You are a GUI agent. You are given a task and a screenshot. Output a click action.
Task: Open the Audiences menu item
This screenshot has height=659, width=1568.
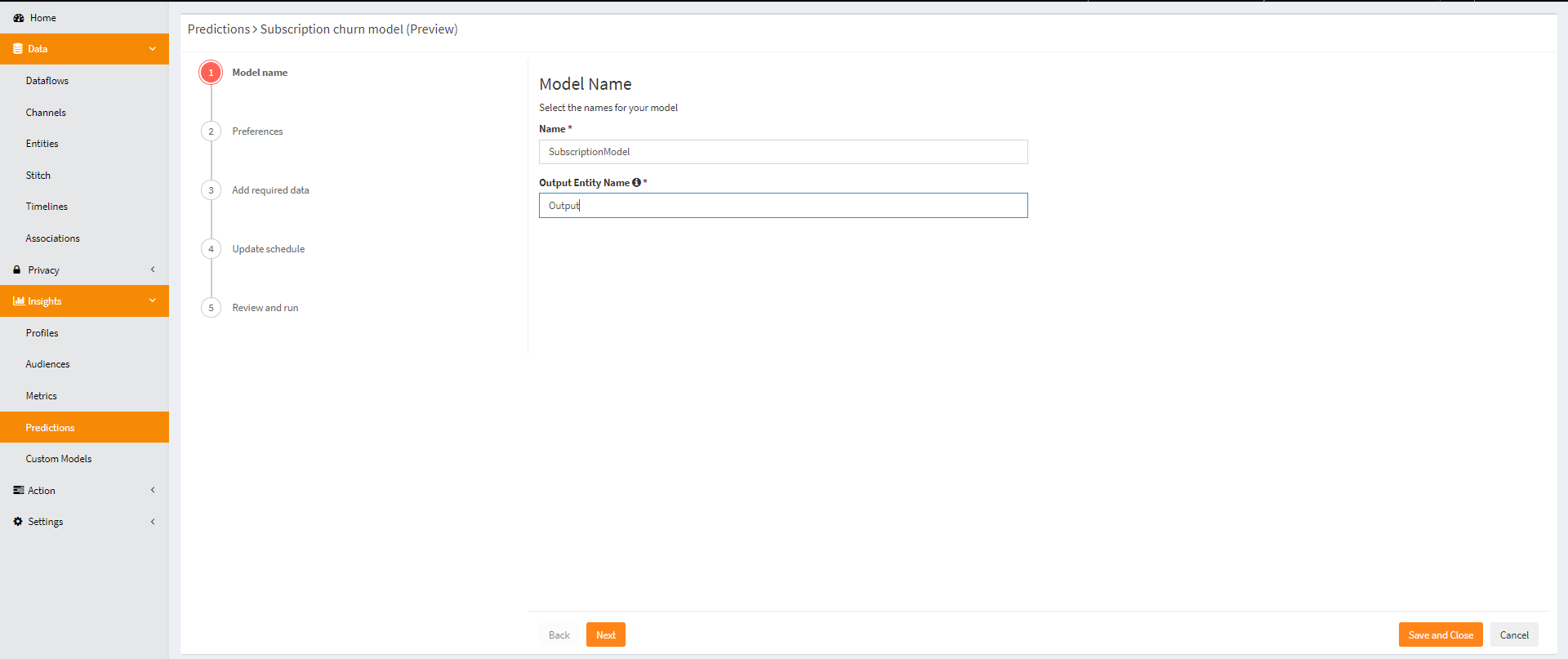[47, 364]
